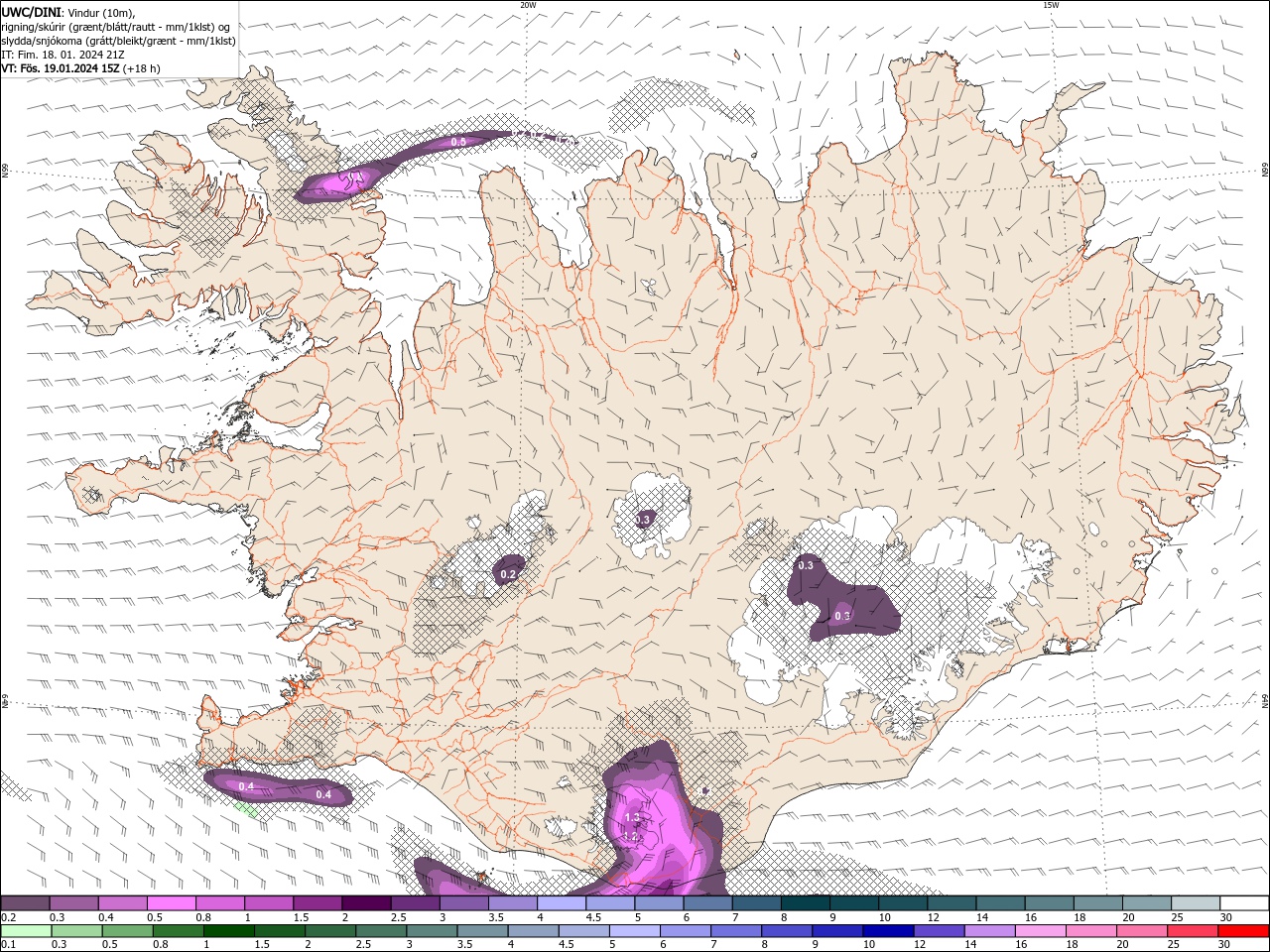The height and width of the screenshot is (952, 1270).
Task: Click the slydda/snjókoma legend description line
Action: coord(119,41)
